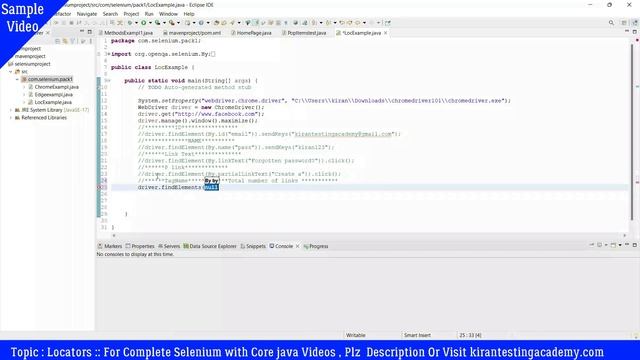Minimize the Console panel
Viewport: 640px width, 360px height.
(627, 245)
